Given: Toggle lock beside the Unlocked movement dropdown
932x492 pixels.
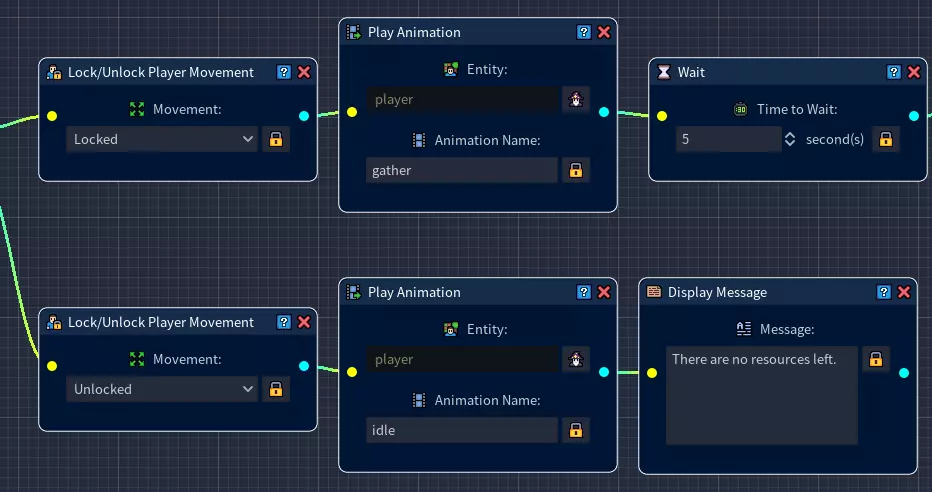Looking at the screenshot, I should (276, 389).
